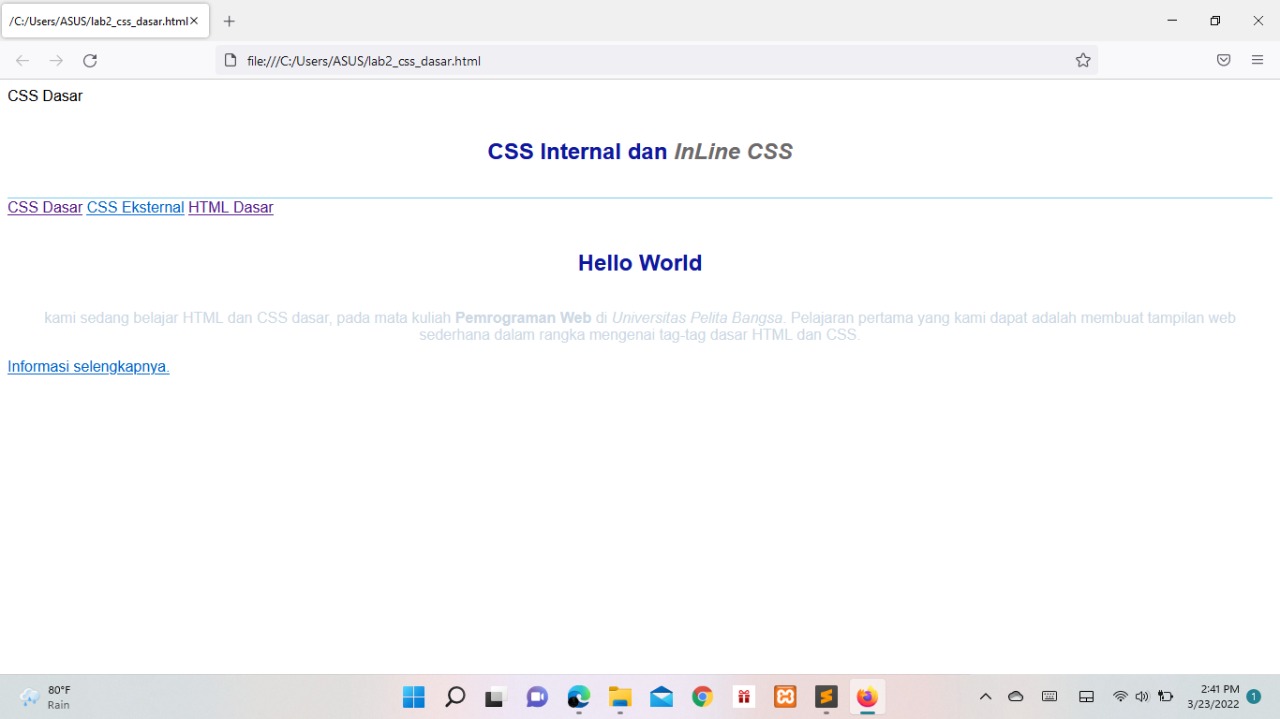
Task: Open the Firefox application menu
Action: point(1257,60)
